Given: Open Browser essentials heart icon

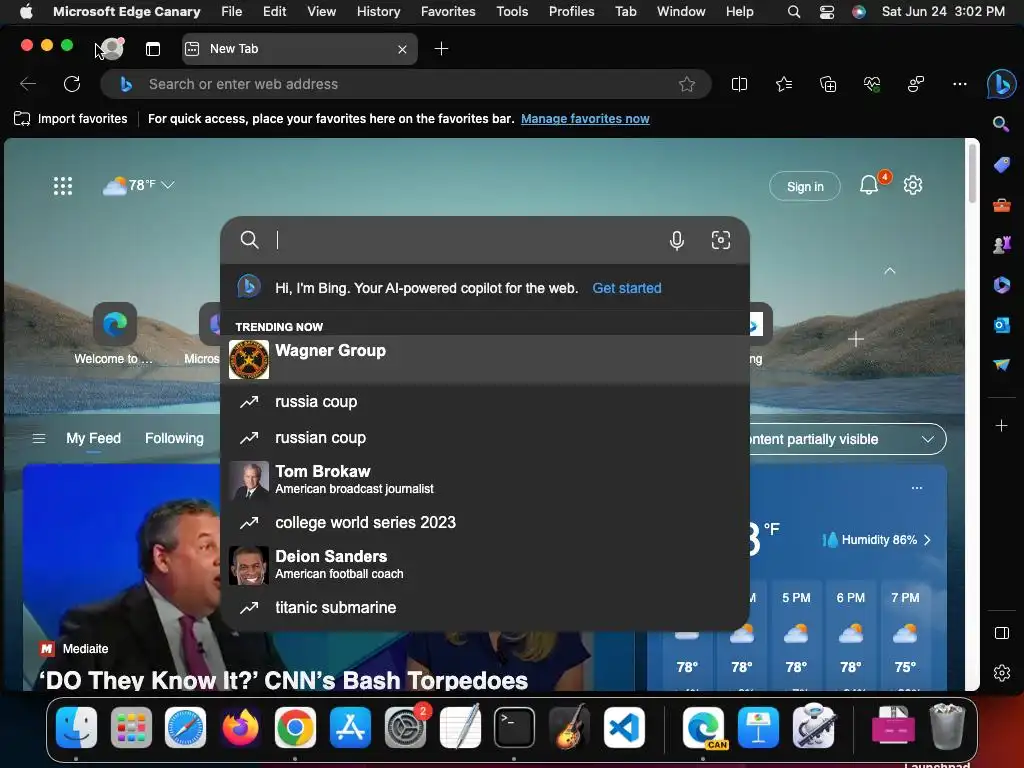Looking at the screenshot, I should [872, 84].
